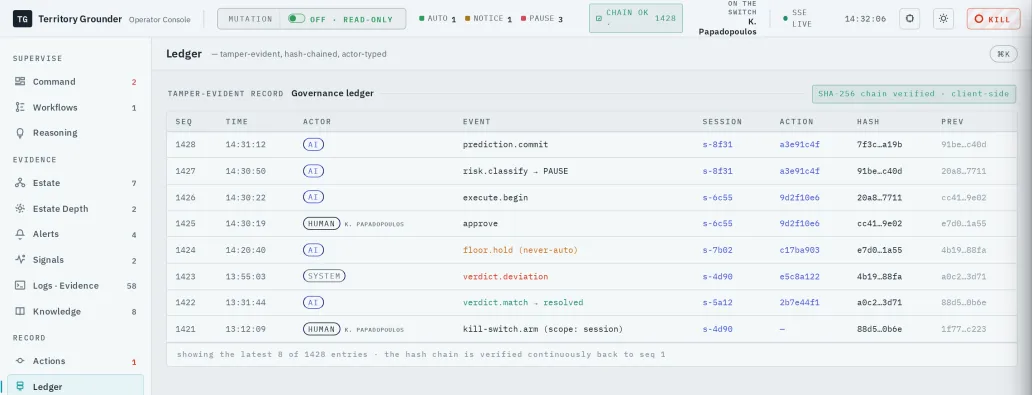Select the approve event text
This screenshot has width=1032, height=395.
tap(480, 224)
